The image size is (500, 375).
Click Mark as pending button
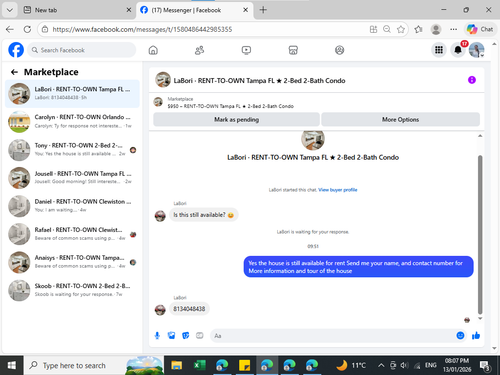point(236,119)
